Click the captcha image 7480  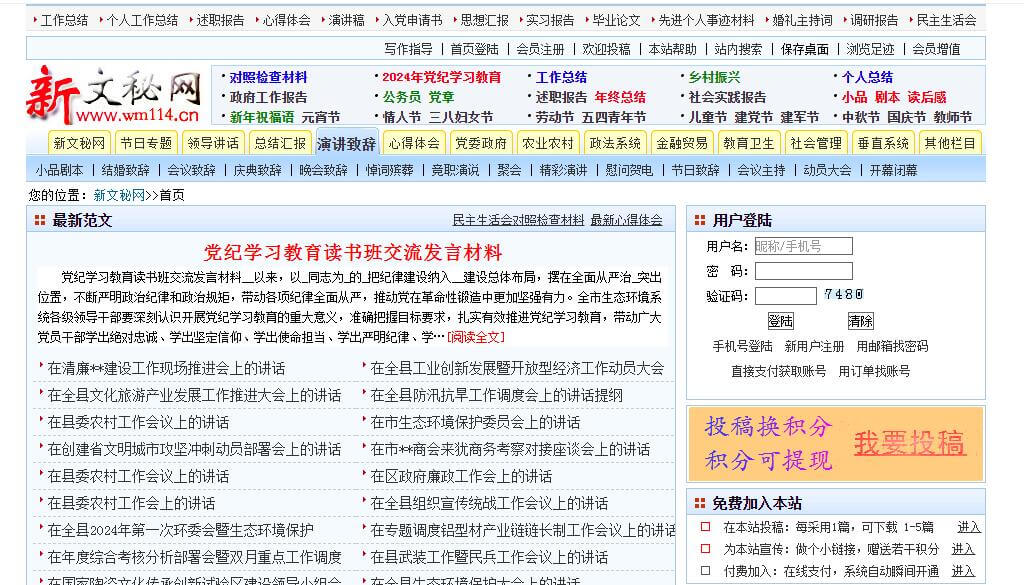coord(843,294)
